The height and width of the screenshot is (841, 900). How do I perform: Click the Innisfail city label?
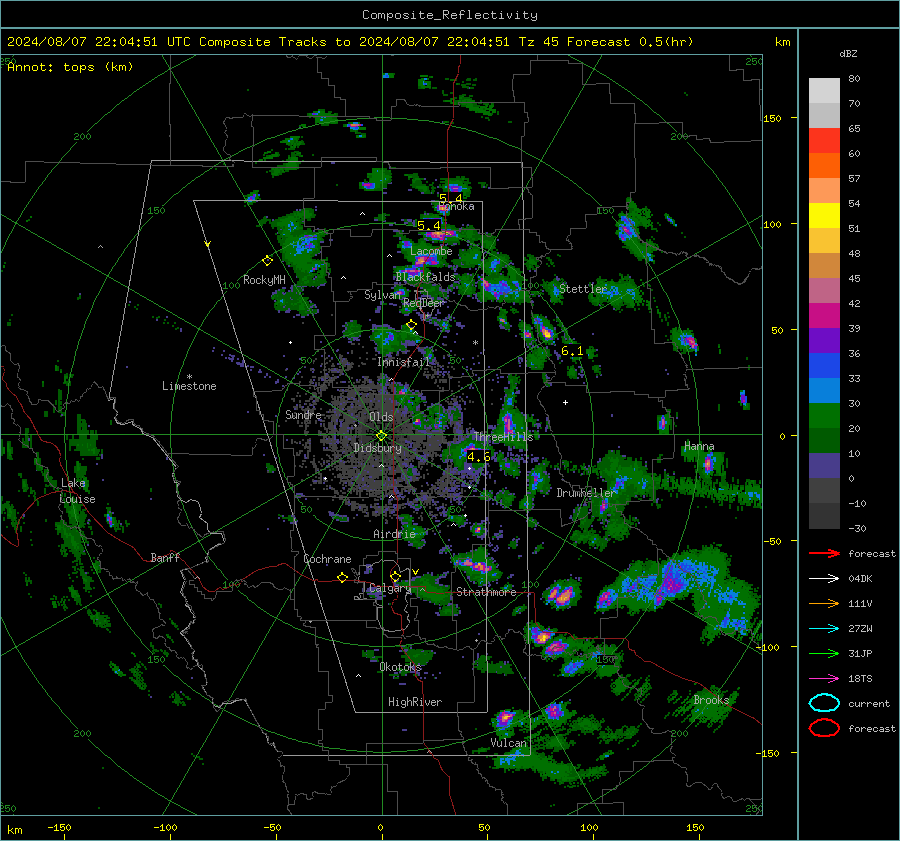(x=403, y=362)
